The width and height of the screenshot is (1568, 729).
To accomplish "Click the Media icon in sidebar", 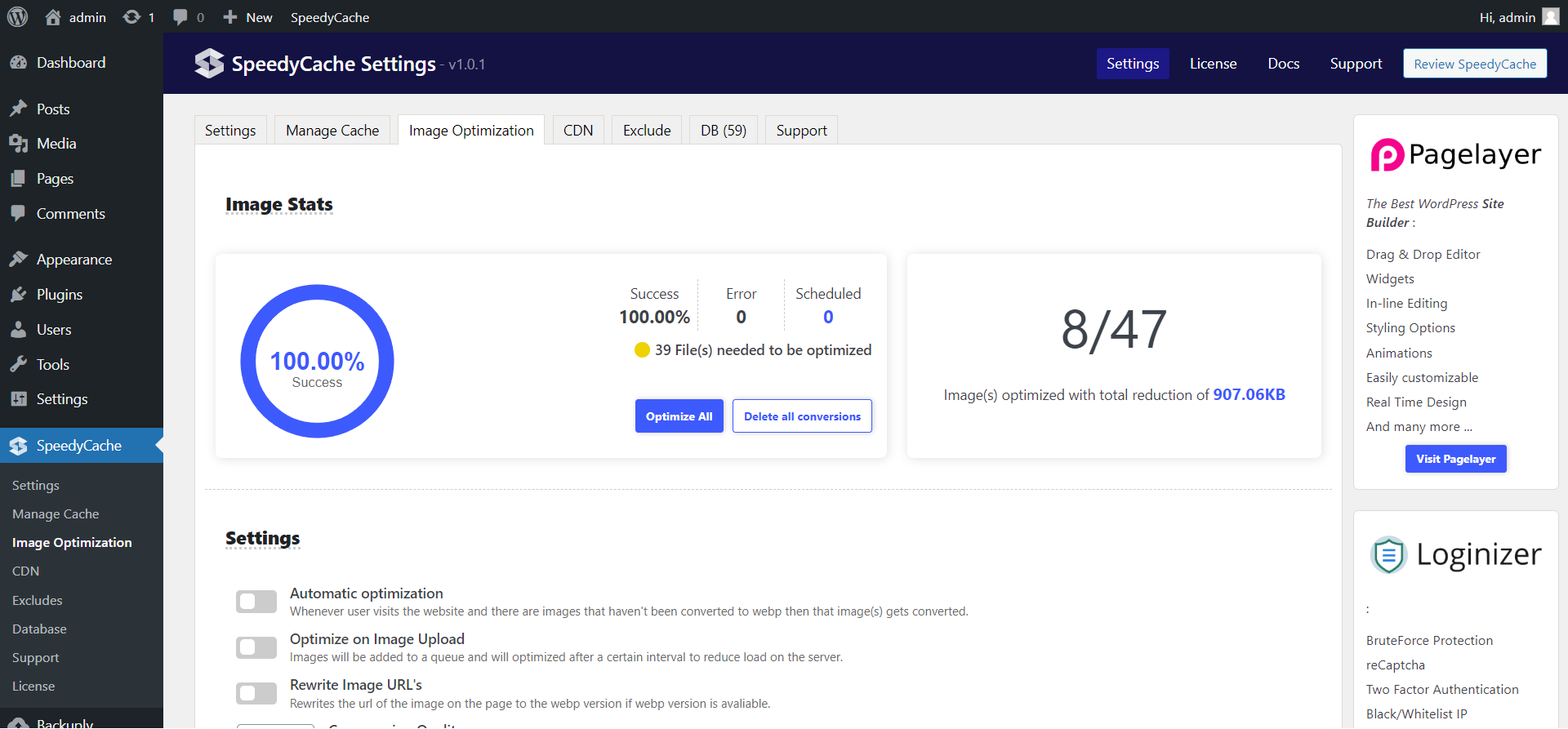I will coord(19,144).
